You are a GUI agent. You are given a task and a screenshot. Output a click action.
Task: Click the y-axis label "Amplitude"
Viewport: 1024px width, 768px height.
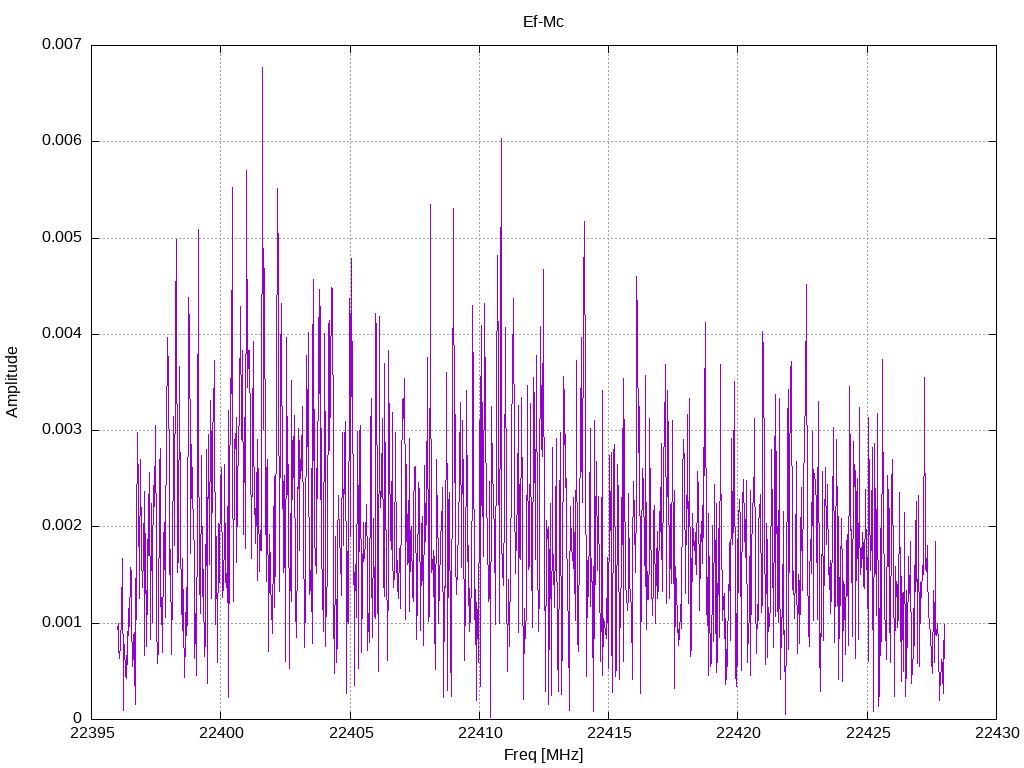pos(12,382)
